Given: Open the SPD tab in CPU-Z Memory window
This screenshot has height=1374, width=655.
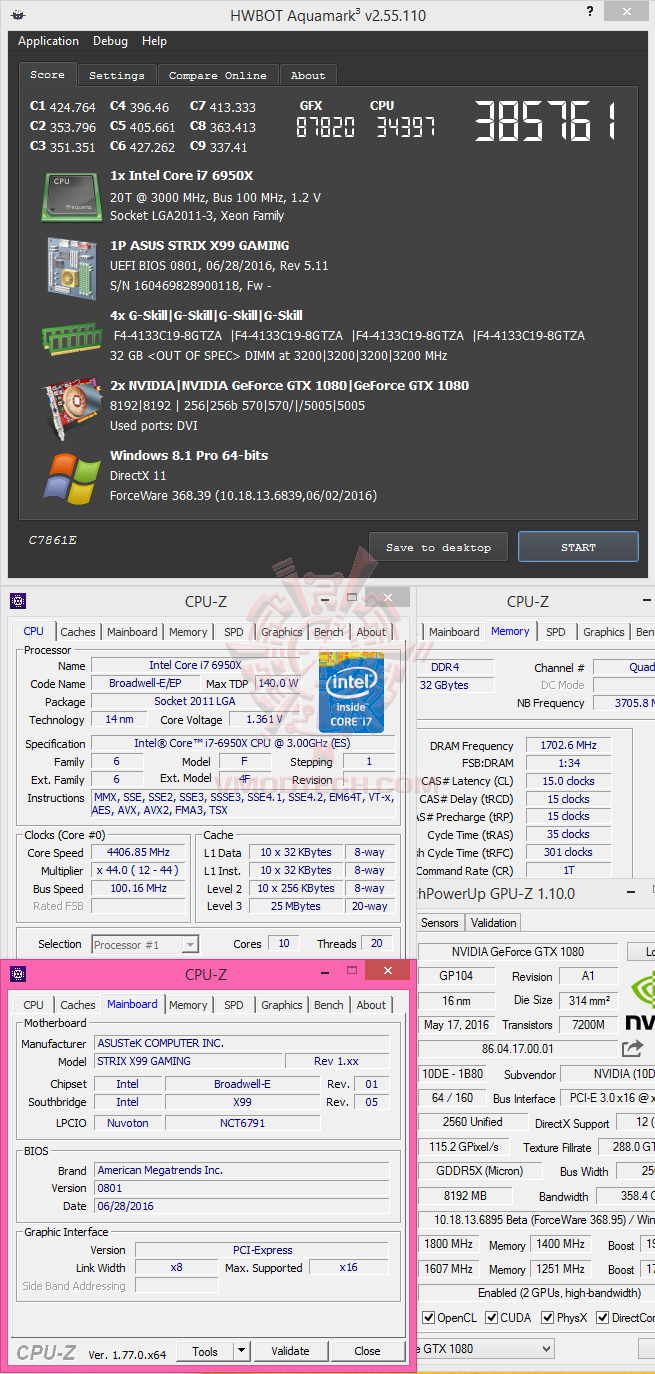Looking at the screenshot, I should coord(555,632).
